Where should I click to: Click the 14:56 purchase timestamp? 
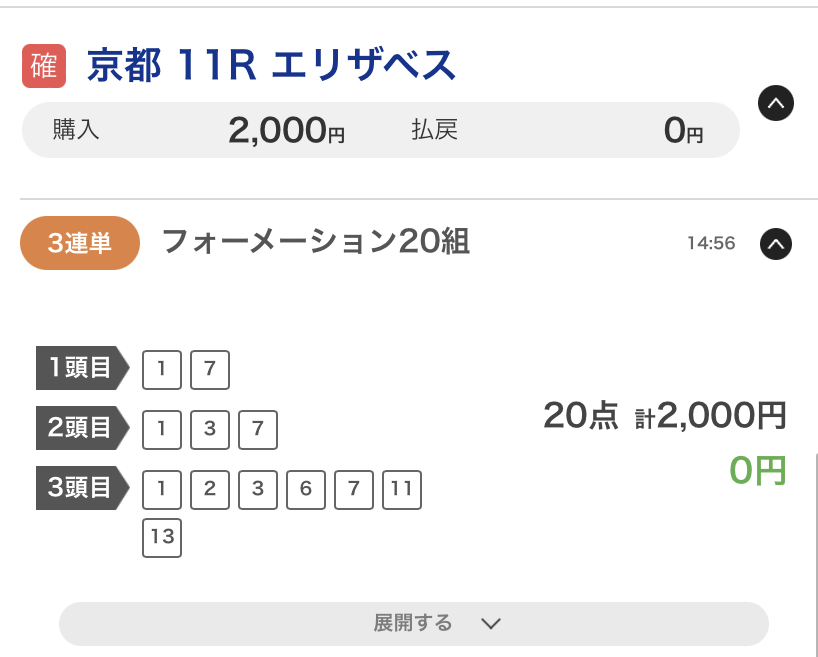(711, 243)
